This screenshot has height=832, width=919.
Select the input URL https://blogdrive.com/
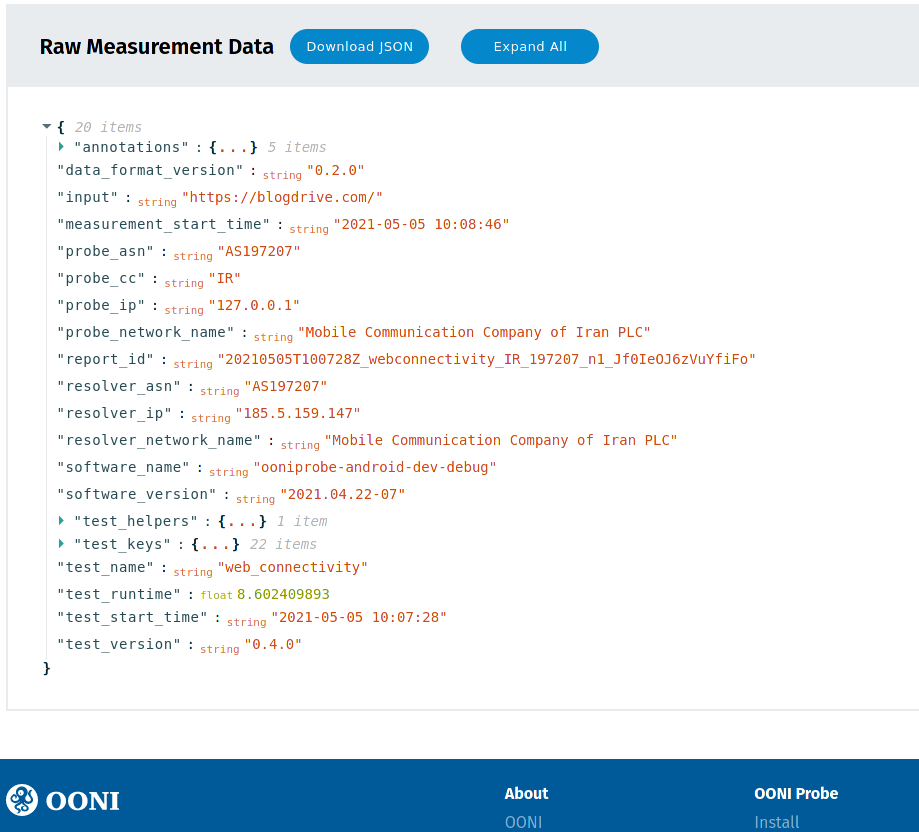[282, 197]
